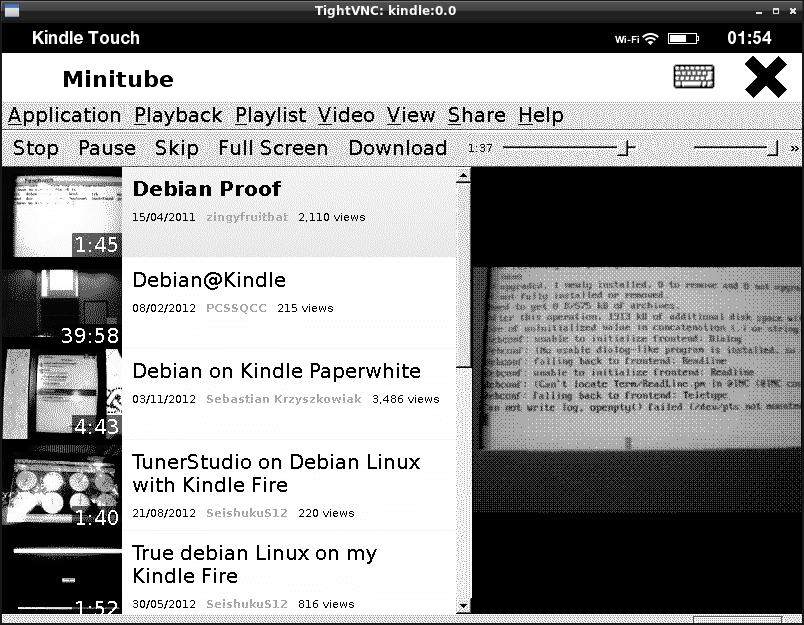804x625 pixels.
Task: Close Minitube with the large X
Action: click(x=766, y=77)
